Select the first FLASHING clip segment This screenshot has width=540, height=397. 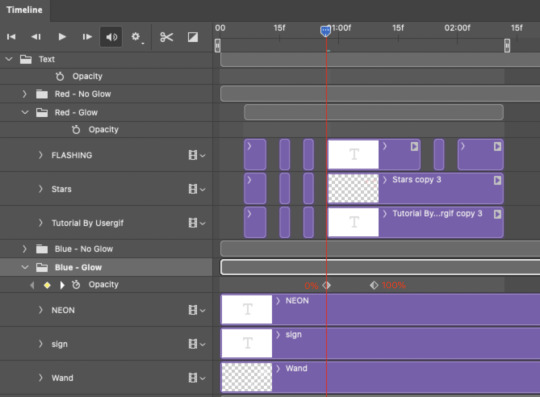click(255, 155)
